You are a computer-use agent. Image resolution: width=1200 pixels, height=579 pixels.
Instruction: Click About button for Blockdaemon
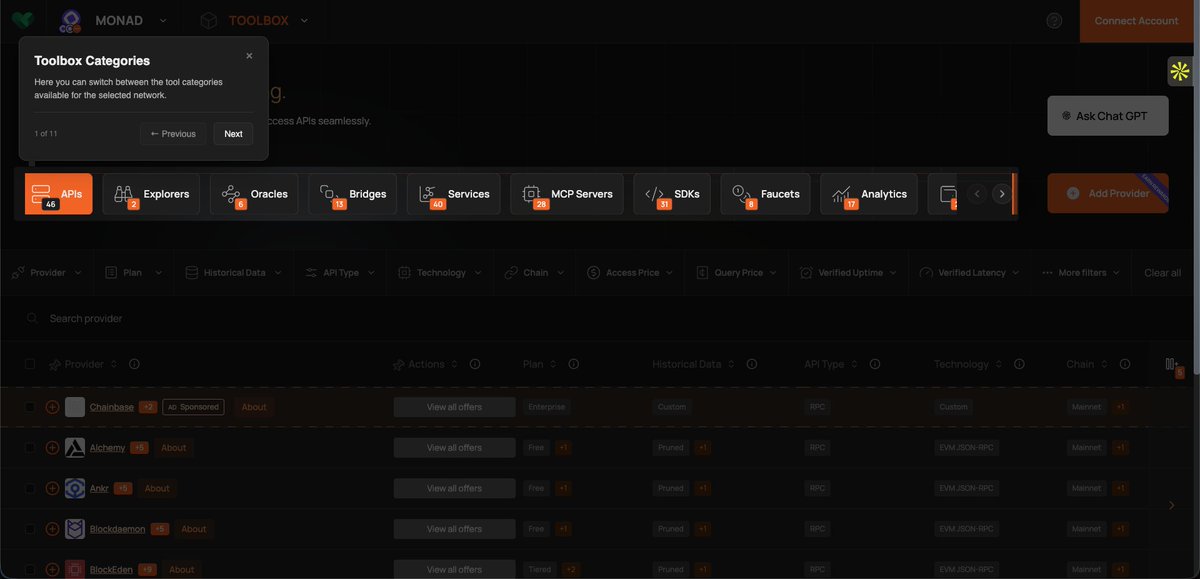tap(194, 529)
